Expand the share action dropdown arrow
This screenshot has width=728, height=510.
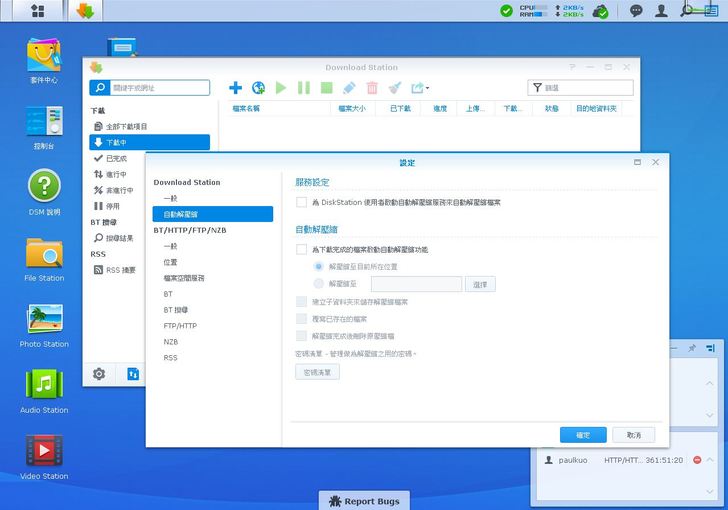pyautogui.click(x=428, y=88)
